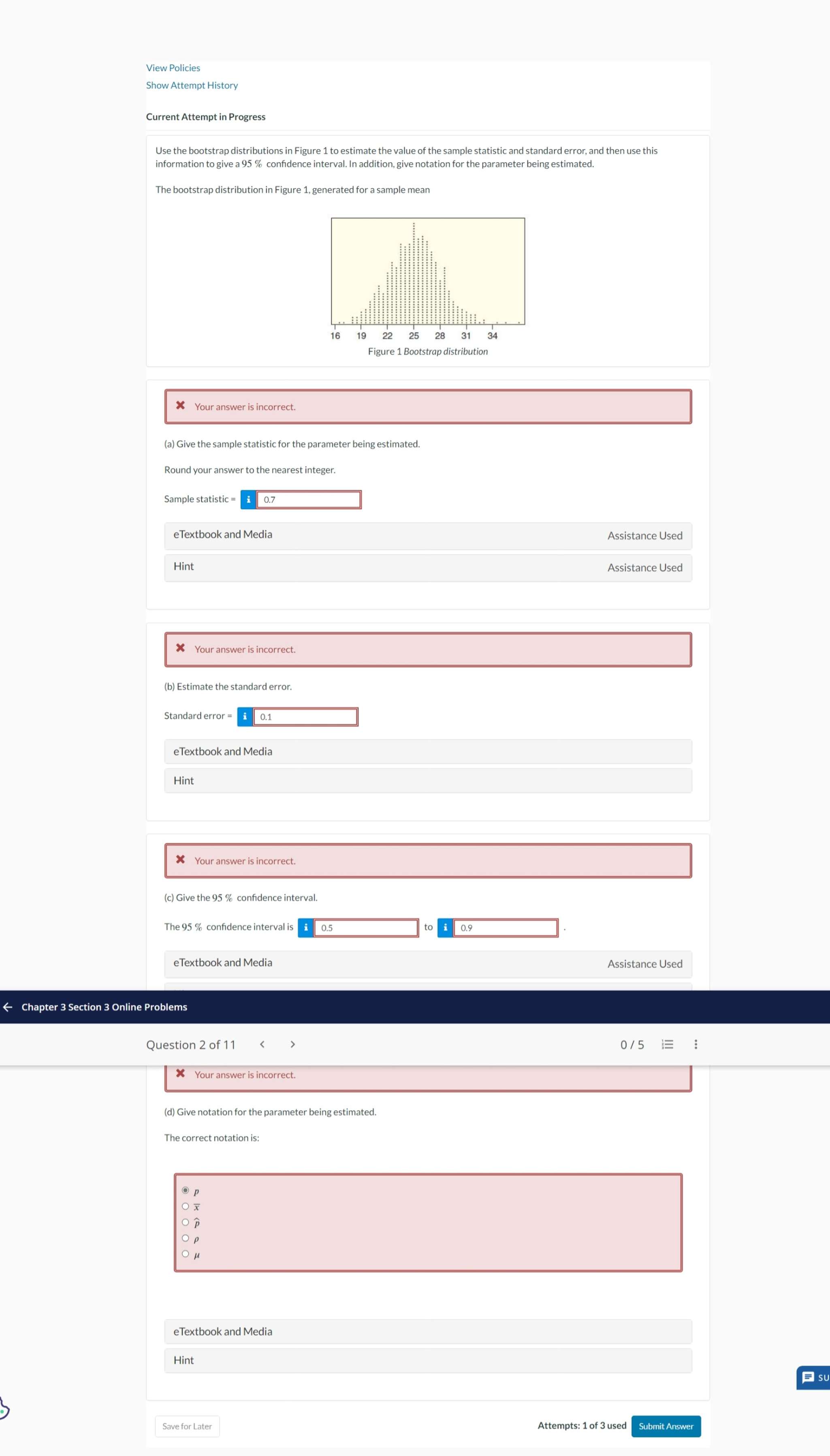Open the question list icon
Viewport: 830px width, 1456px height.
[x=667, y=1044]
